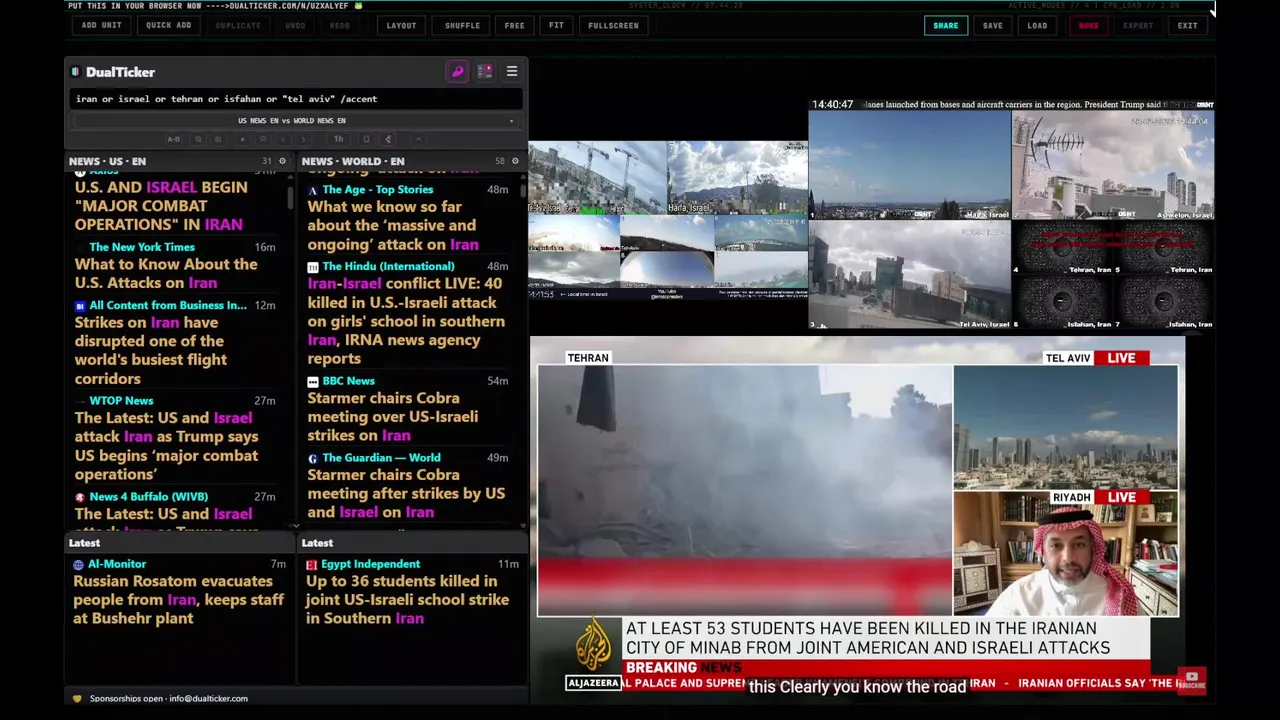Viewport: 1280px width, 720px height.
Task: Click the LOAD button
Action: tap(1037, 25)
